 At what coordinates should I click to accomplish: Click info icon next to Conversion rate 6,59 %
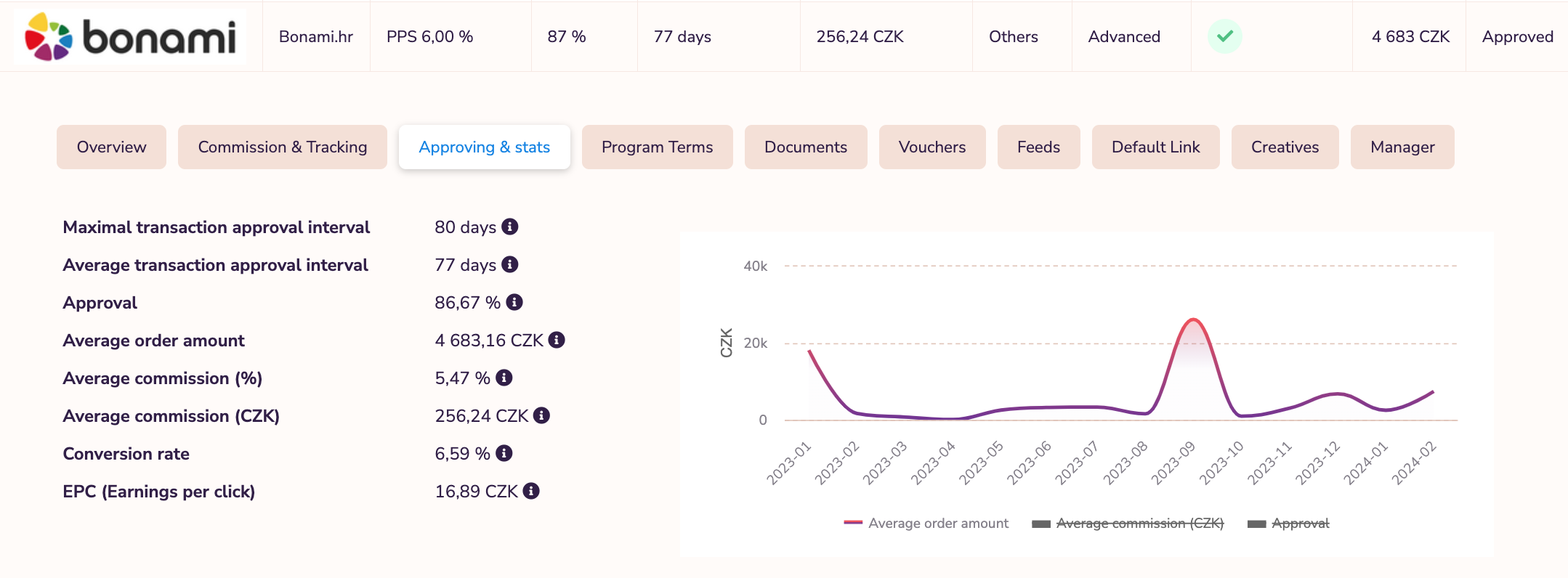(504, 453)
